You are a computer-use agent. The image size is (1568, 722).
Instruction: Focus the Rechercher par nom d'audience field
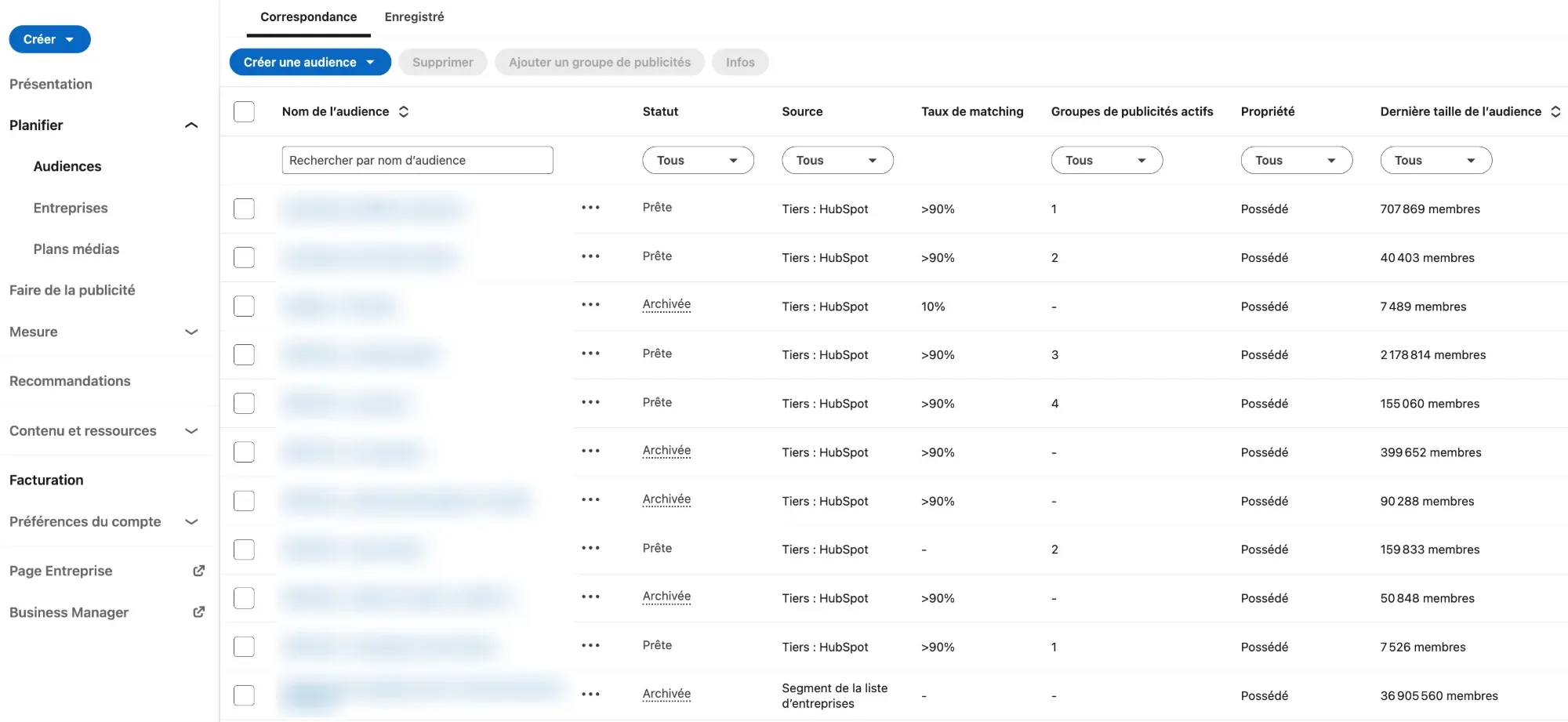tap(417, 160)
